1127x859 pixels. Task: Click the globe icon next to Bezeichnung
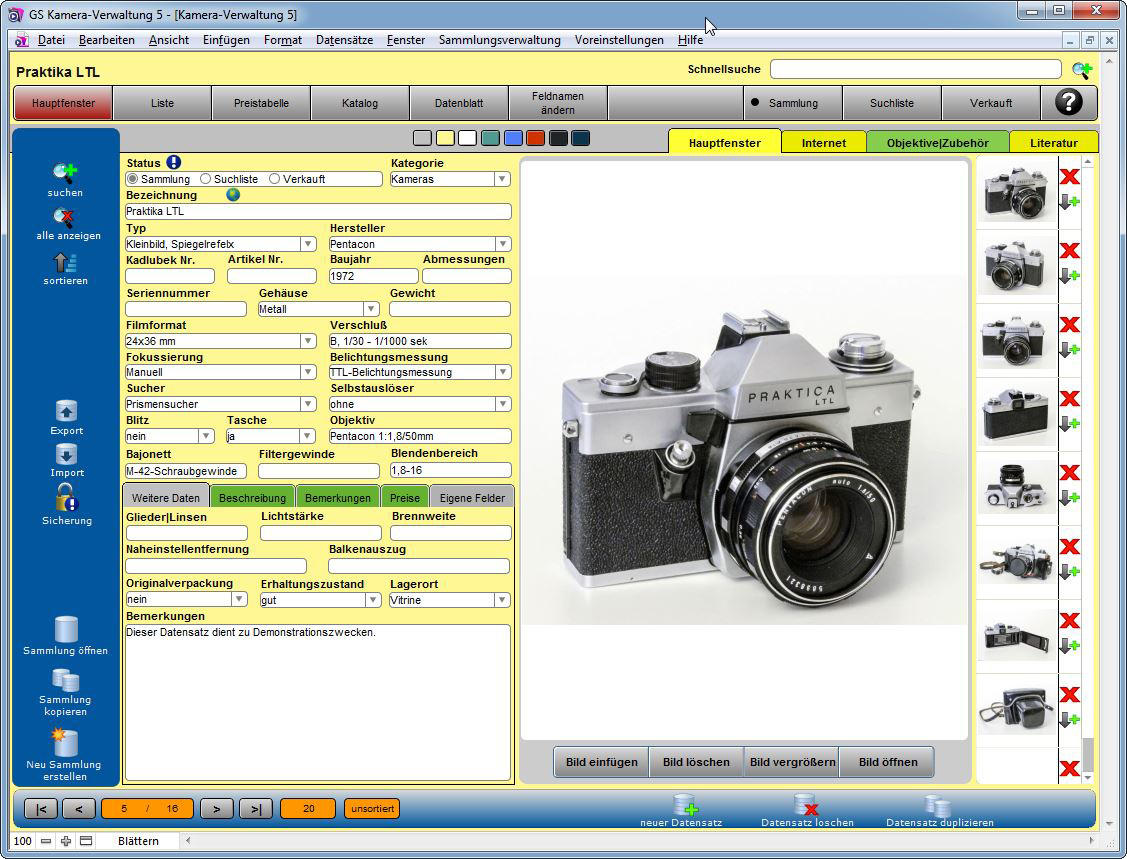pos(233,194)
